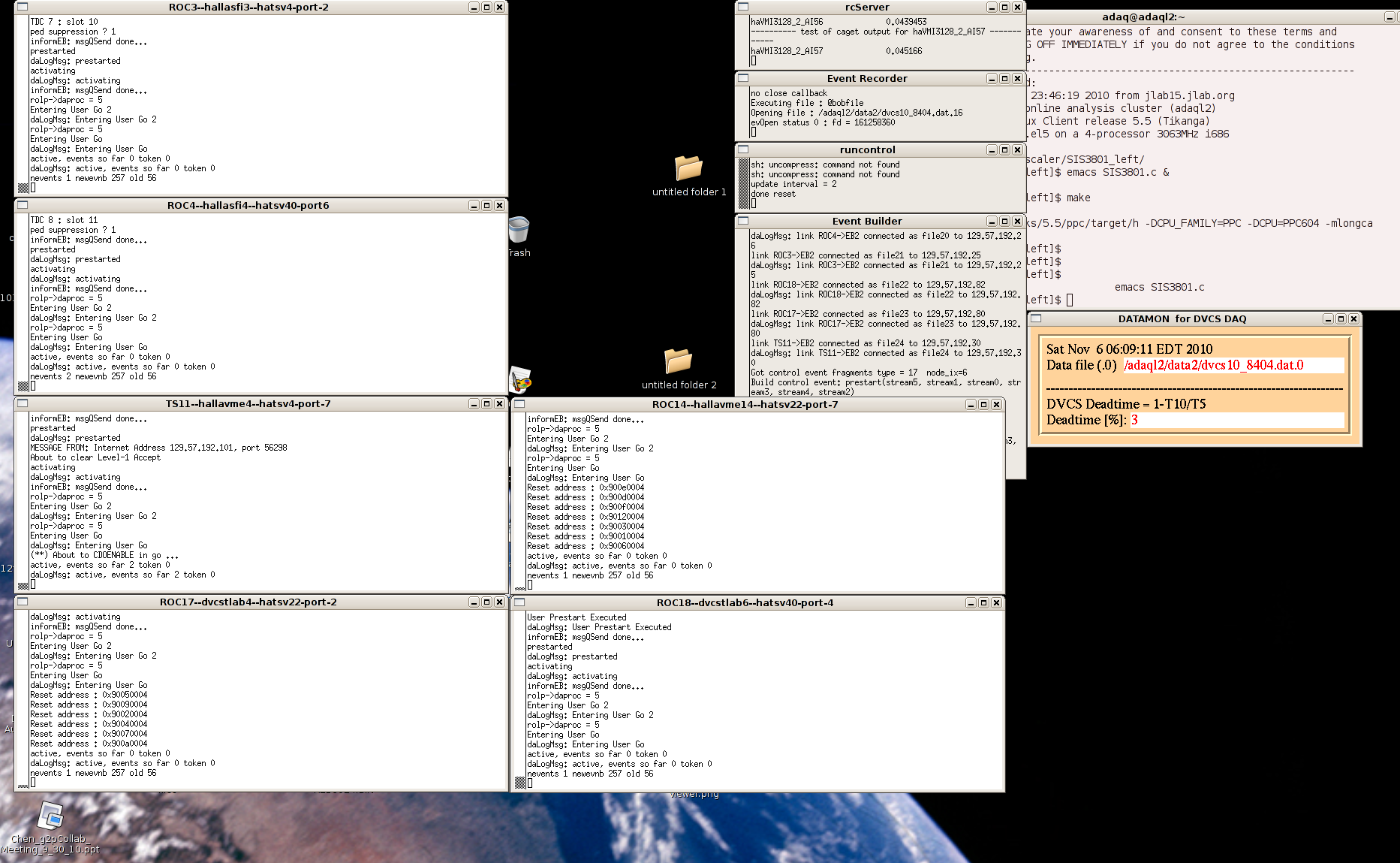The image size is (1400, 863).
Task: Open window menu of Event Builder window
Action: pyautogui.click(x=743, y=221)
